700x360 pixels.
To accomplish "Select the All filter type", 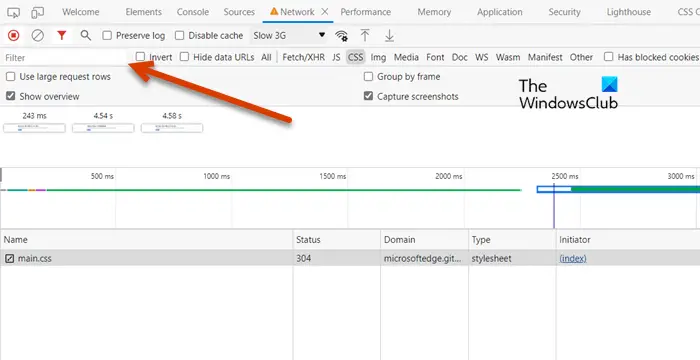I will (x=267, y=57).
